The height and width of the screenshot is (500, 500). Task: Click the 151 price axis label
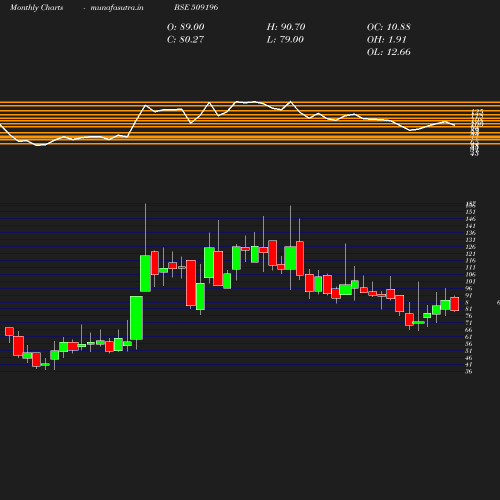470,212
